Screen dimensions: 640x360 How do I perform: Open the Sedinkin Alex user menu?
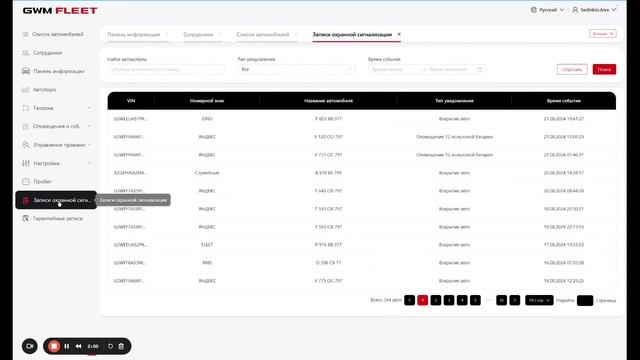coord(594,10)
